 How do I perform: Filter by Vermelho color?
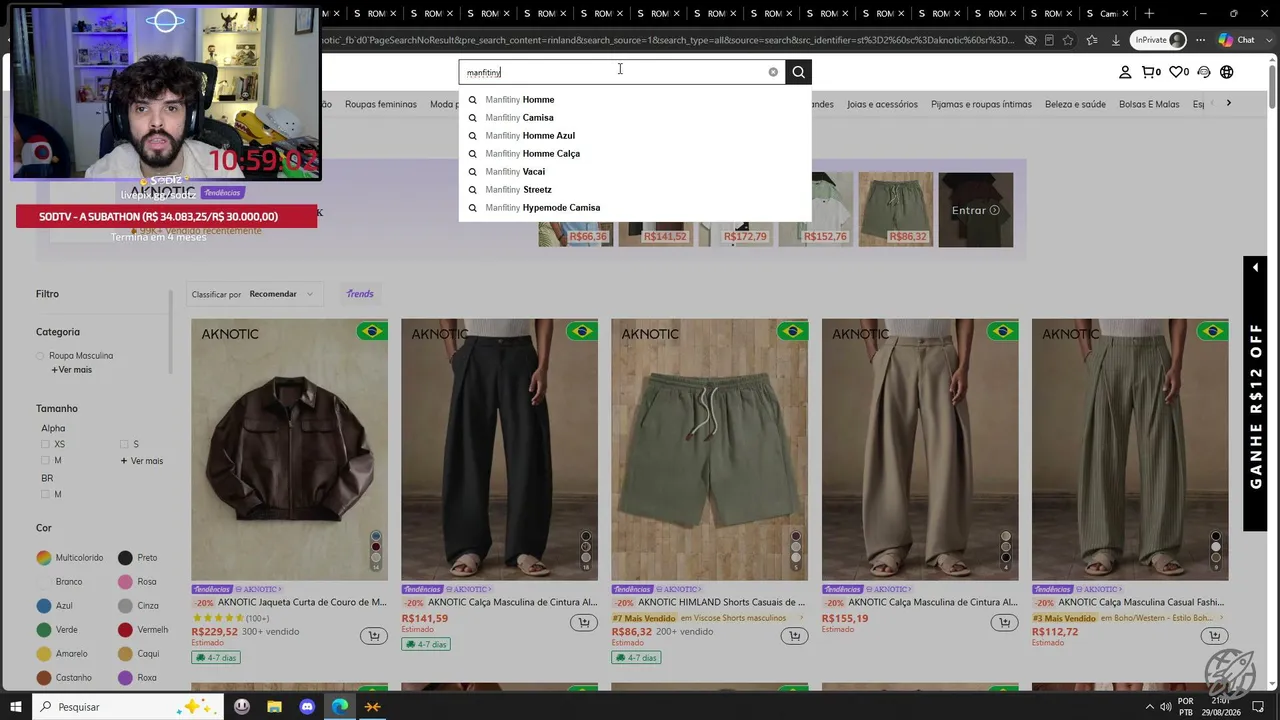pos(125,630)
